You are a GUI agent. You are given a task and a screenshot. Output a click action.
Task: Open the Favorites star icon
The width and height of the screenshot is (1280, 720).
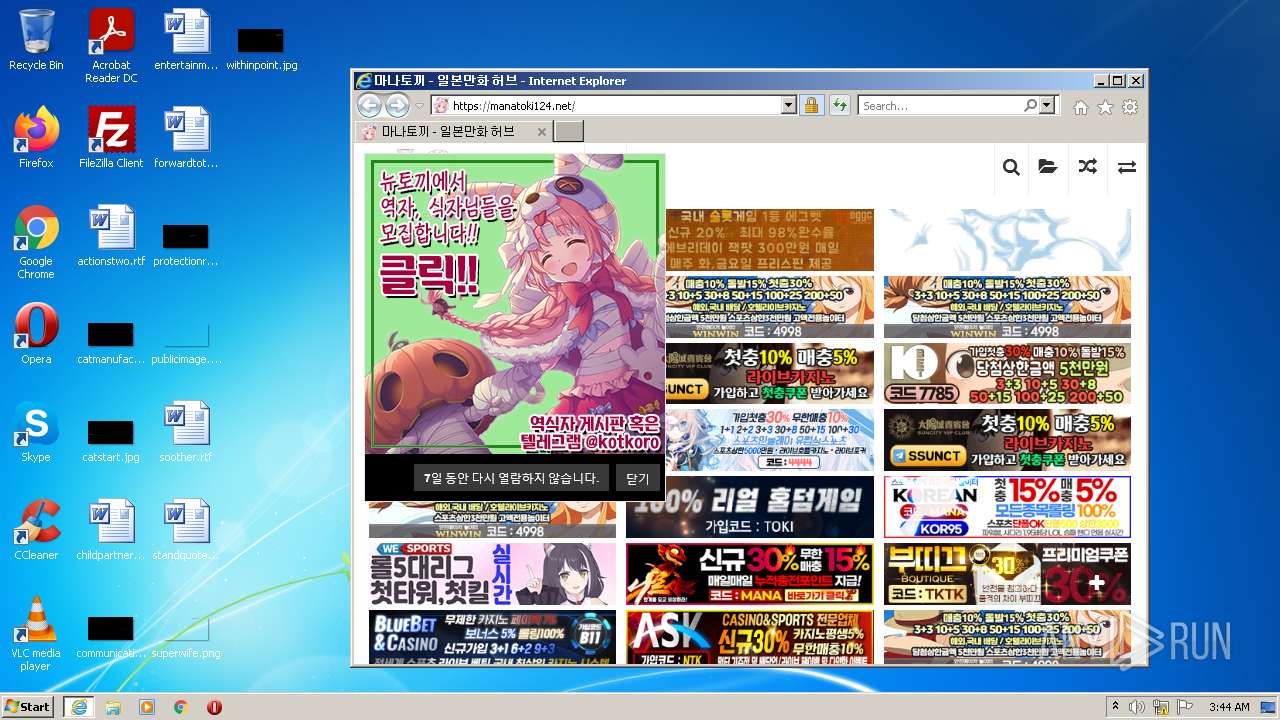click(x=1105, y=107)
